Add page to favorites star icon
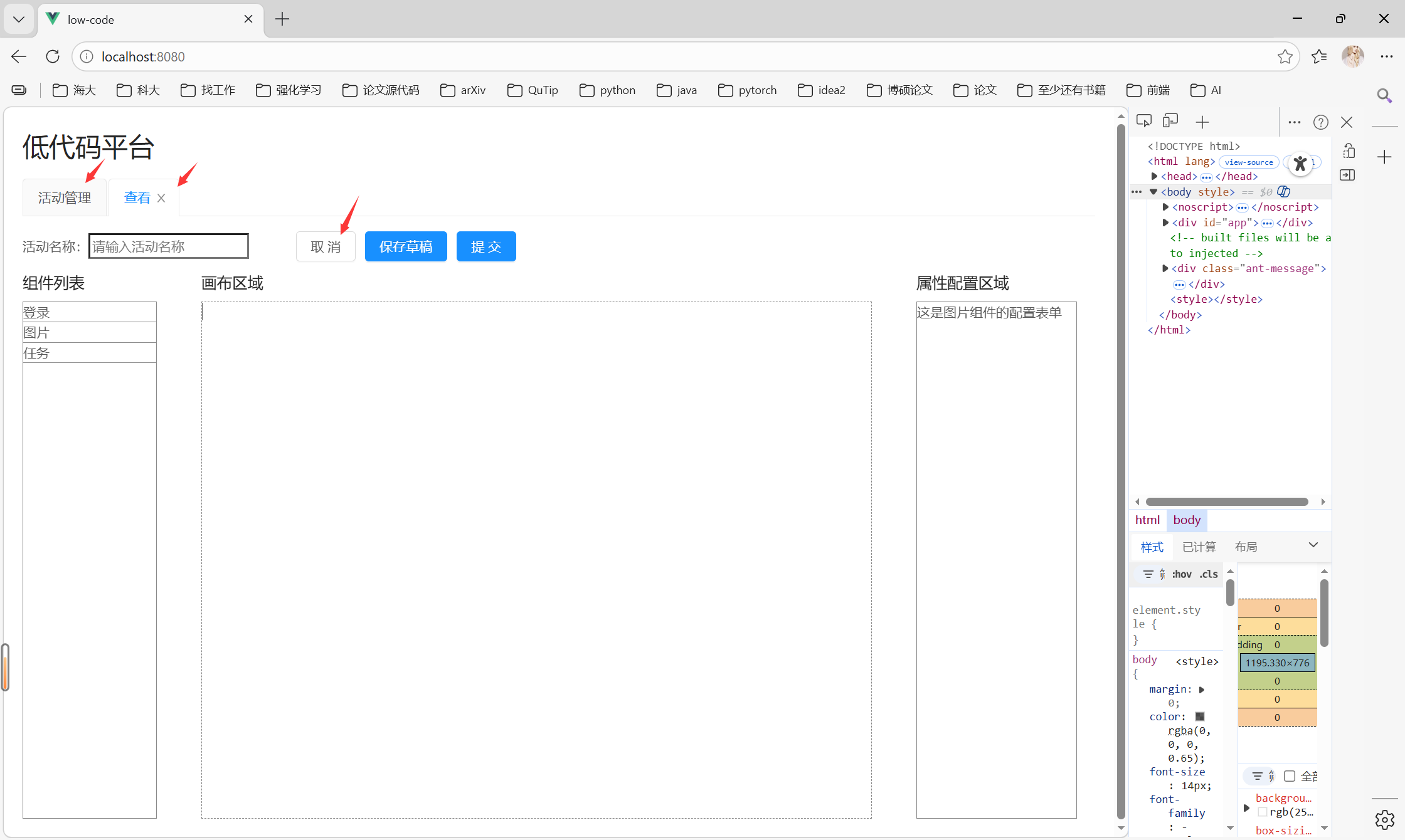 [1285, 57]
